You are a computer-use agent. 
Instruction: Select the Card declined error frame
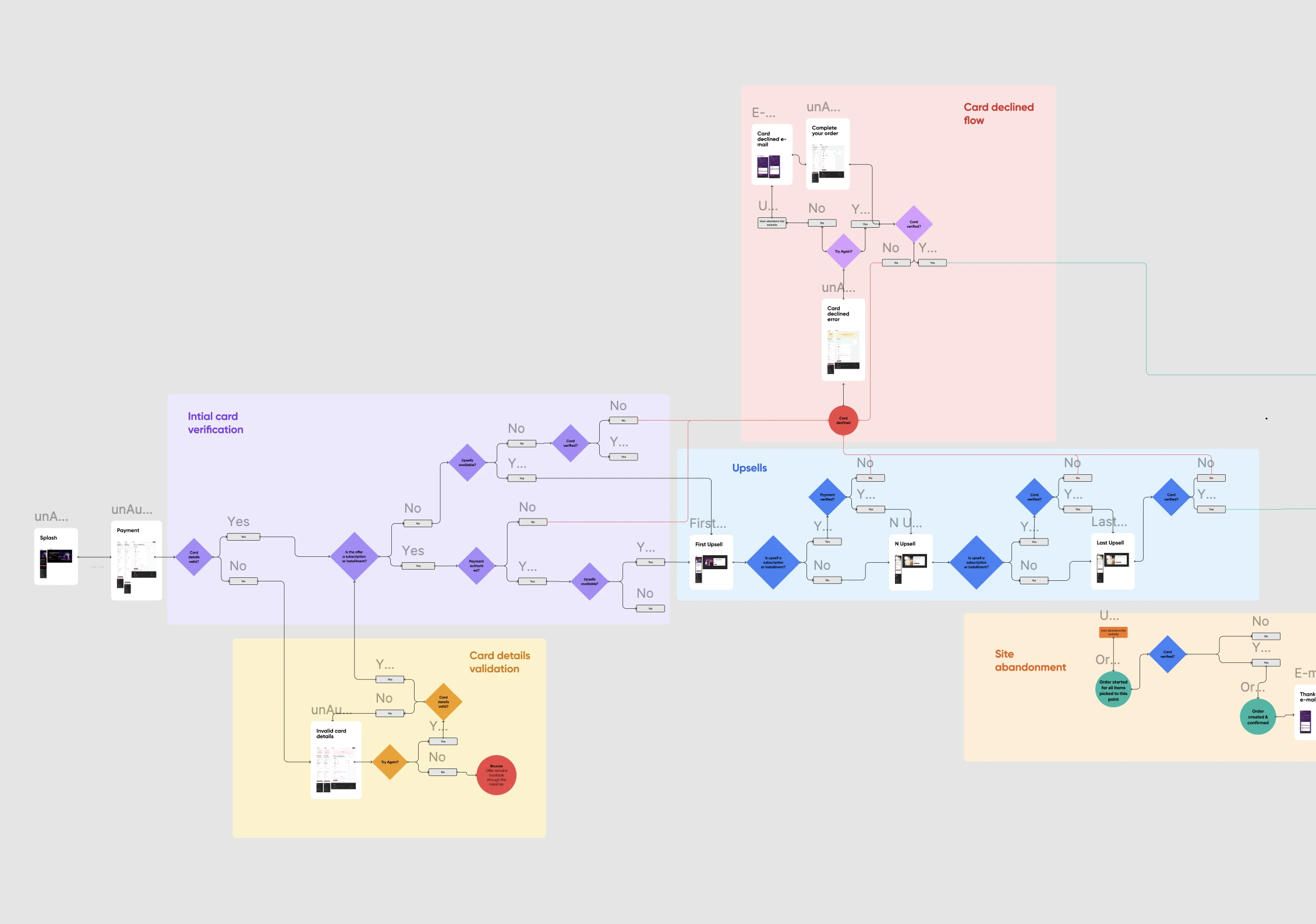pyautogui.click(x=843, y=340)
